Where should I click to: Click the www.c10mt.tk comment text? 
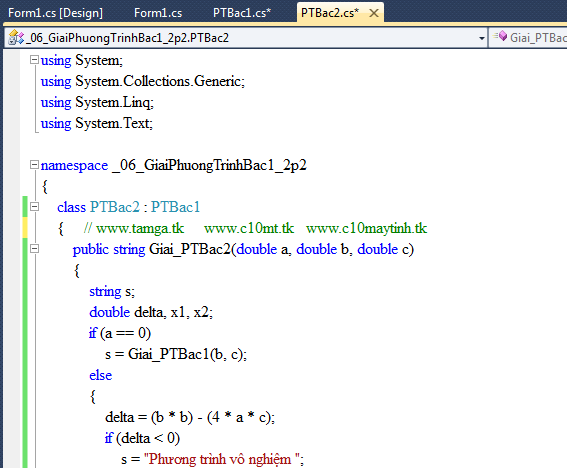(x=249, y=229)
